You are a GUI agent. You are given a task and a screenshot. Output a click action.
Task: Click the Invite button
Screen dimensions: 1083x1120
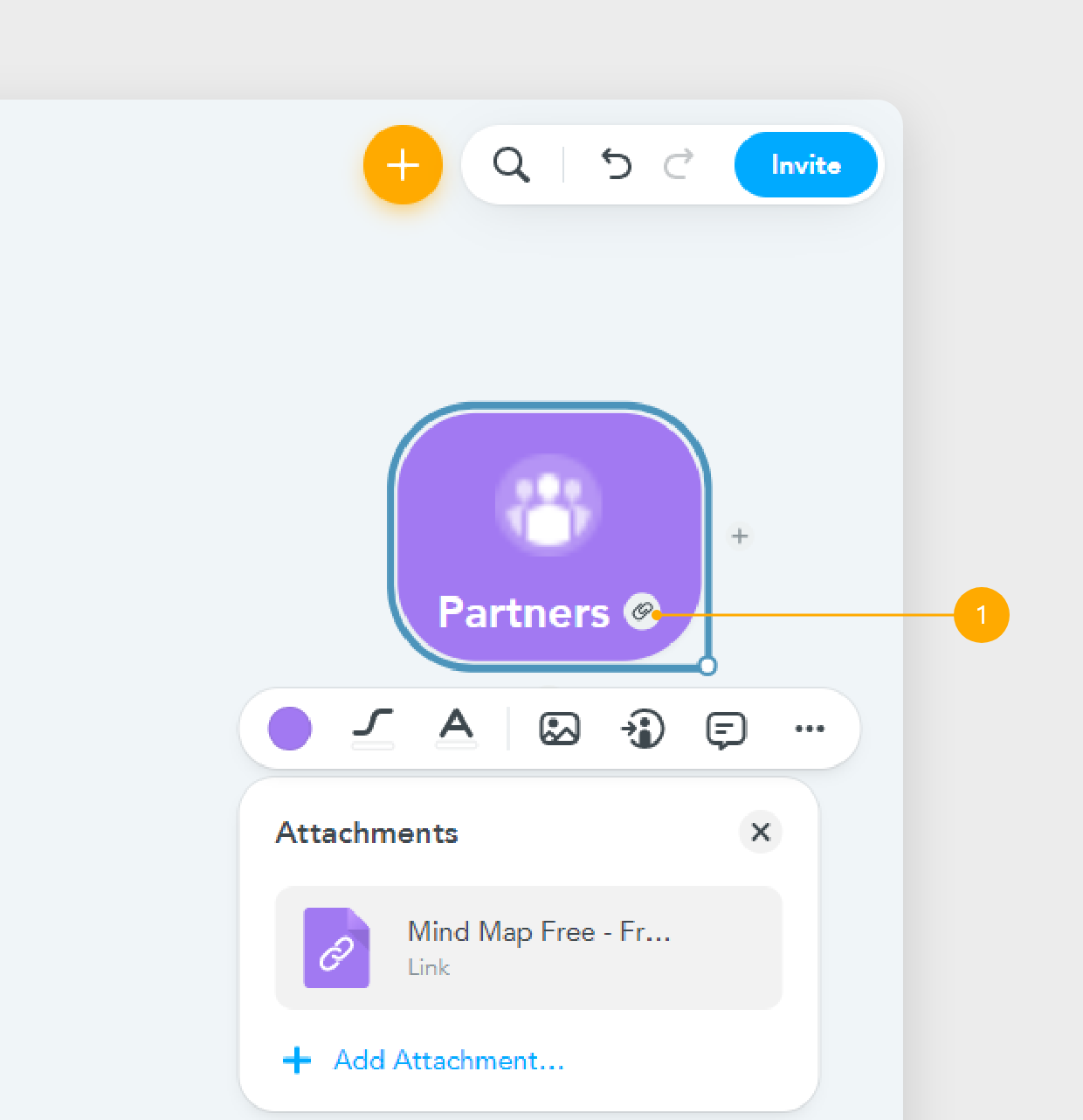804,165
